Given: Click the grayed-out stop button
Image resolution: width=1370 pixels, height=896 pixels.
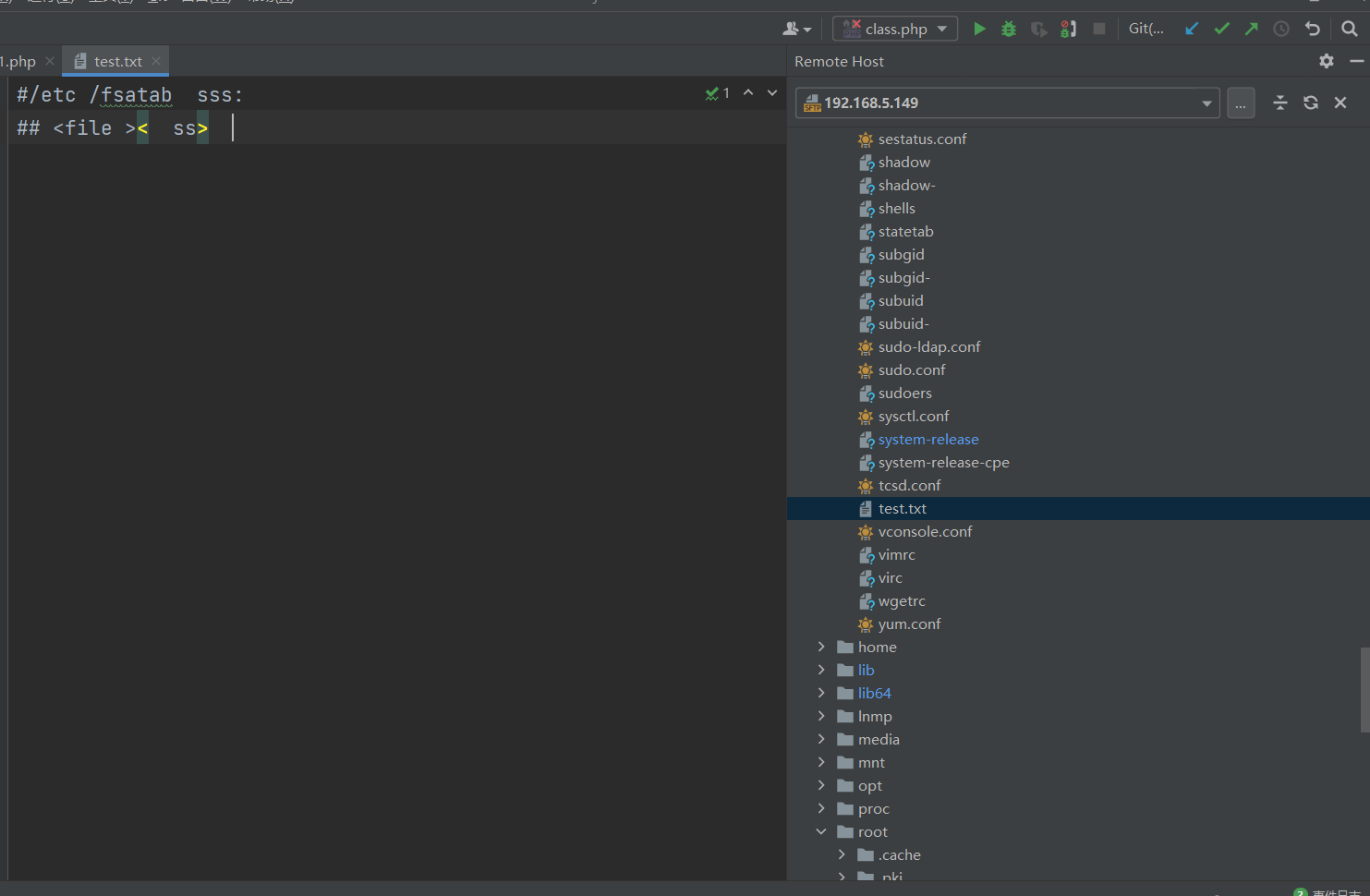Looking at the screenshot, I should tap(1099, 29).
